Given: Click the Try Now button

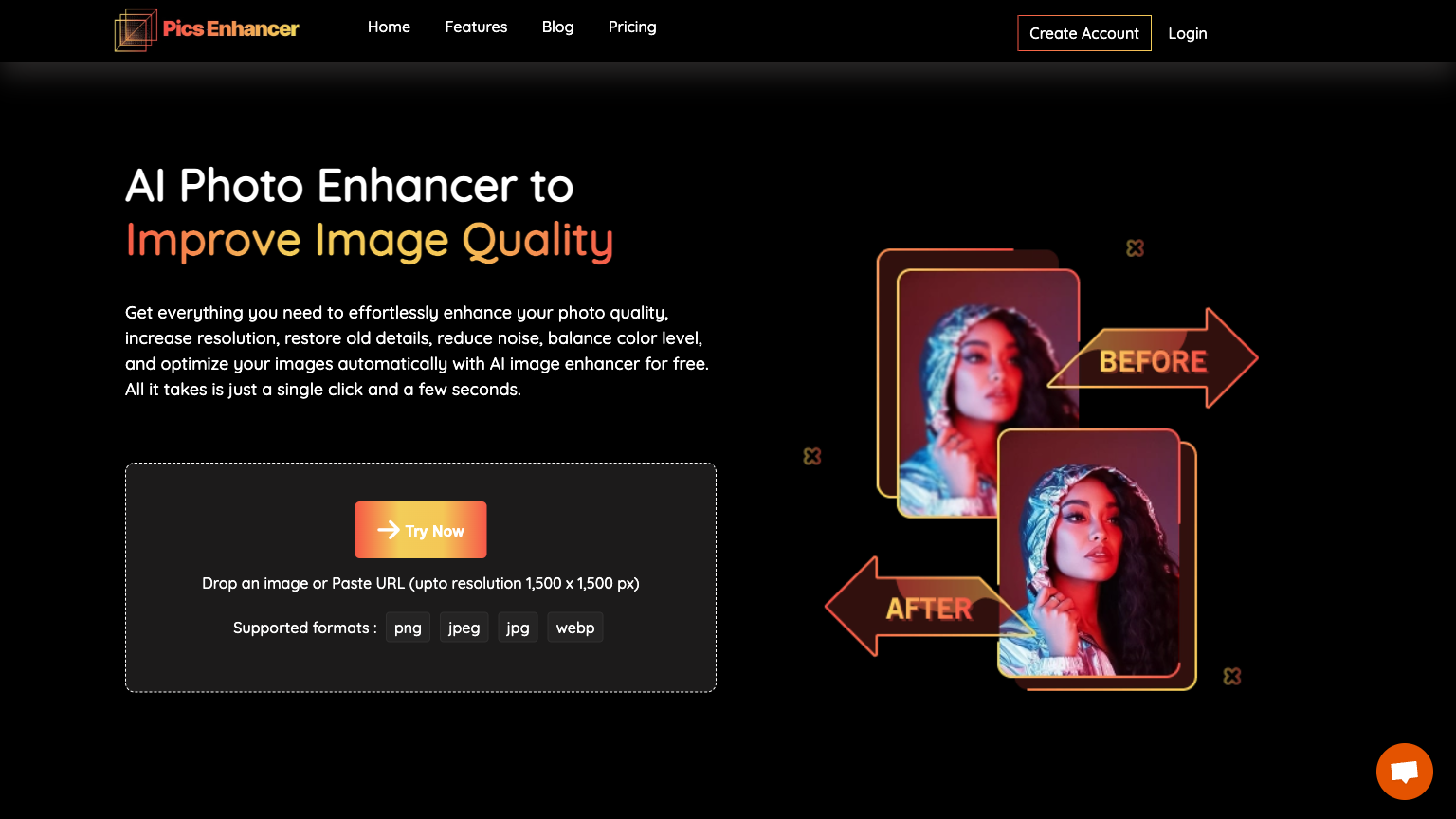Looking at the screenshot, I should (420, 530).
